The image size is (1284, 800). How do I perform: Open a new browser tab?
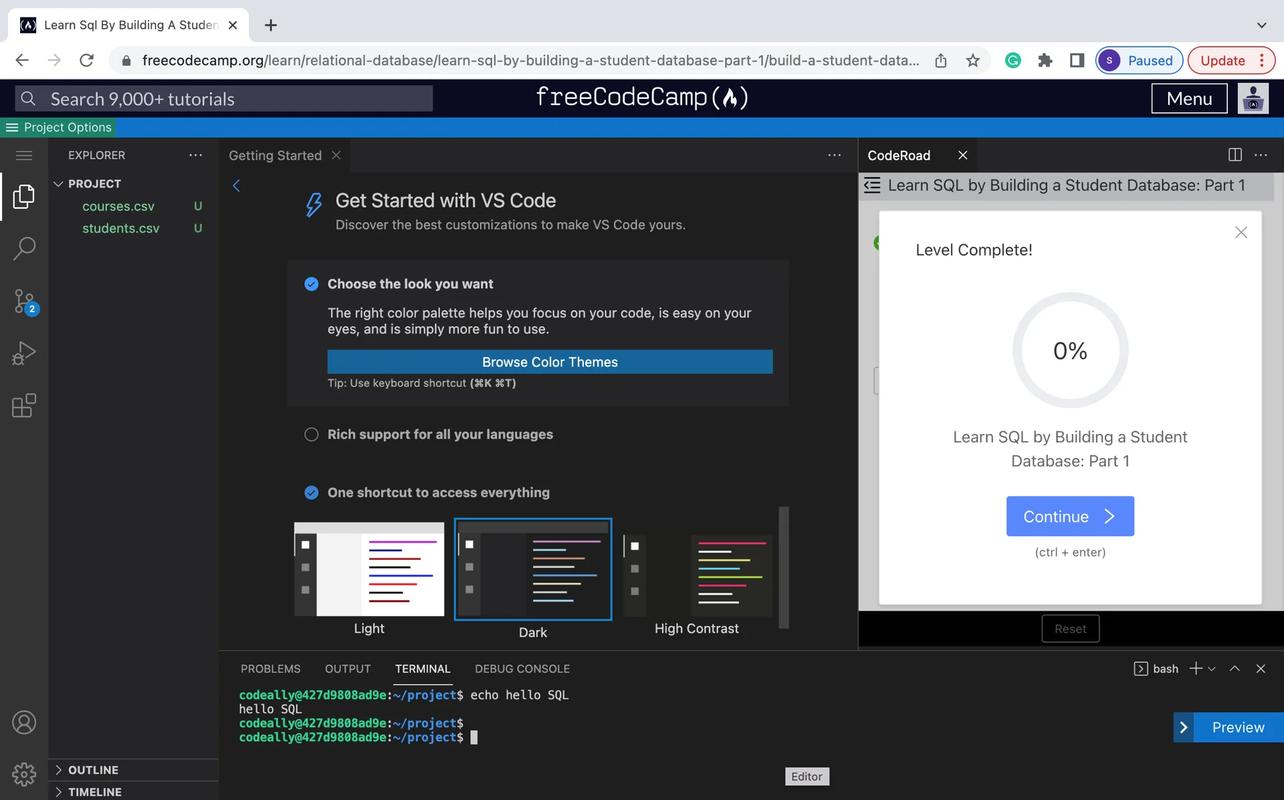270,25
